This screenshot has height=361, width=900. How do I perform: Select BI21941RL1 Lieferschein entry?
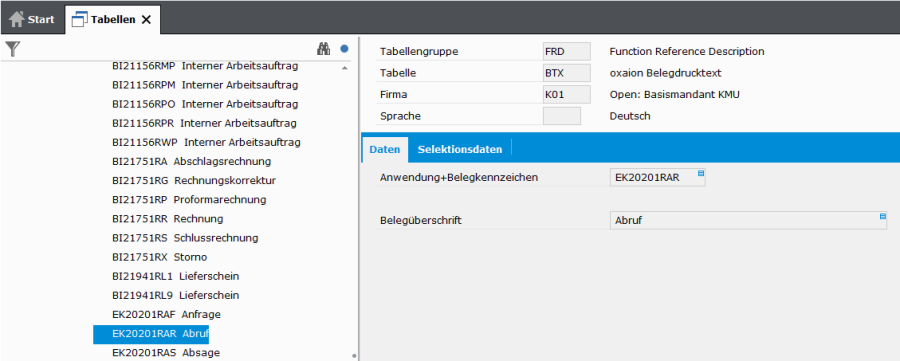pyautogui.click(x=176, y=276)
